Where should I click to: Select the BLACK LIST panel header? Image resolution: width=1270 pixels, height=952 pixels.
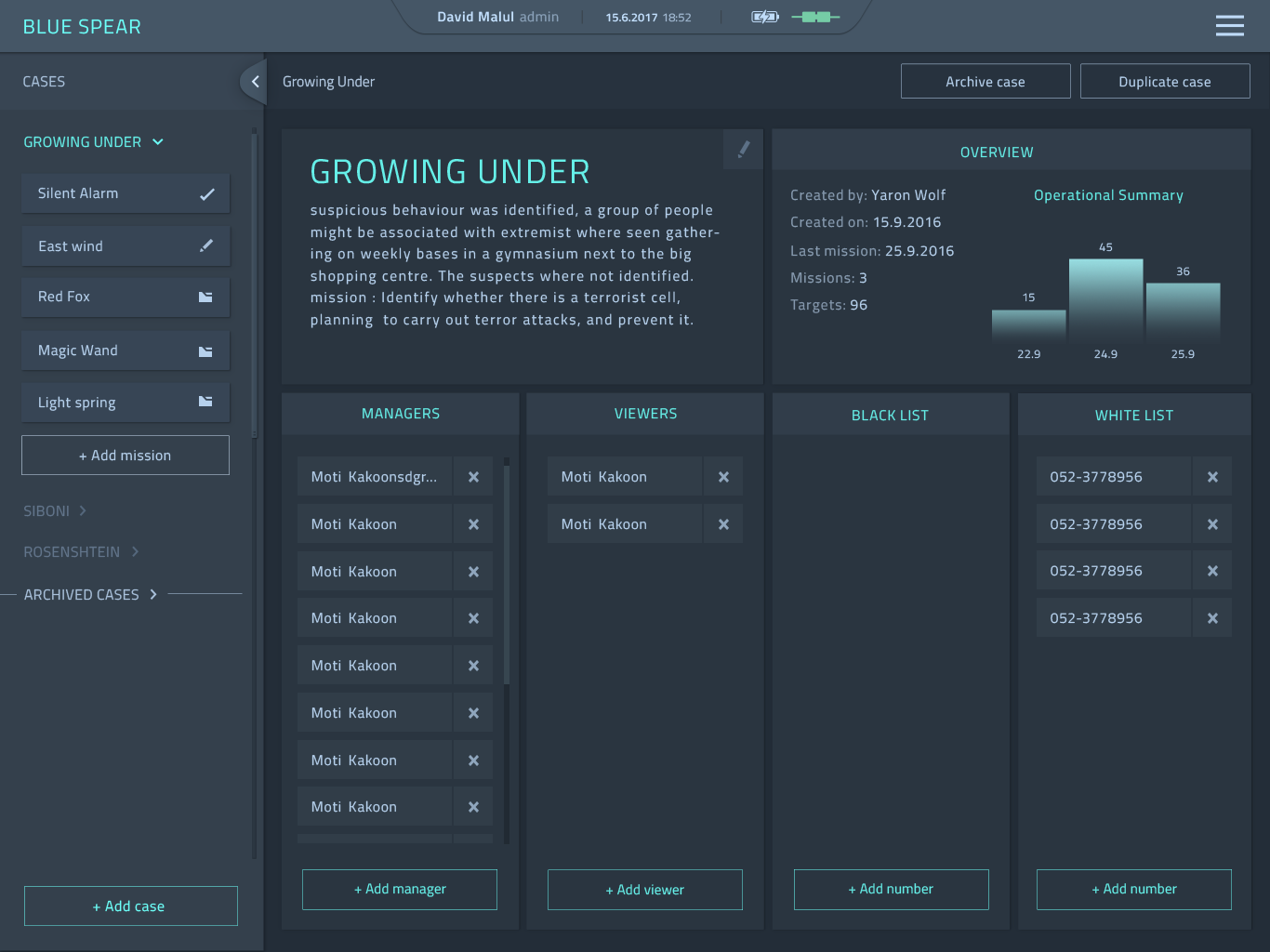[x=890, y=416]
